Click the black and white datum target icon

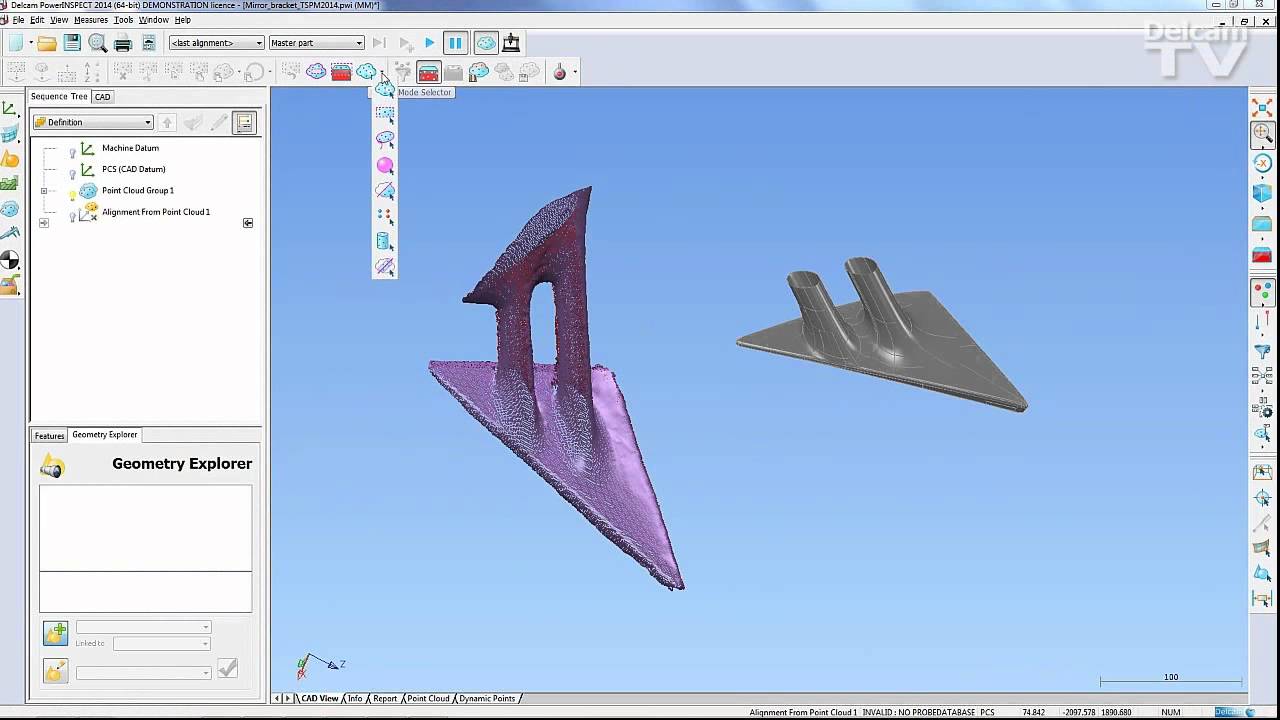[x=10, y=260]
